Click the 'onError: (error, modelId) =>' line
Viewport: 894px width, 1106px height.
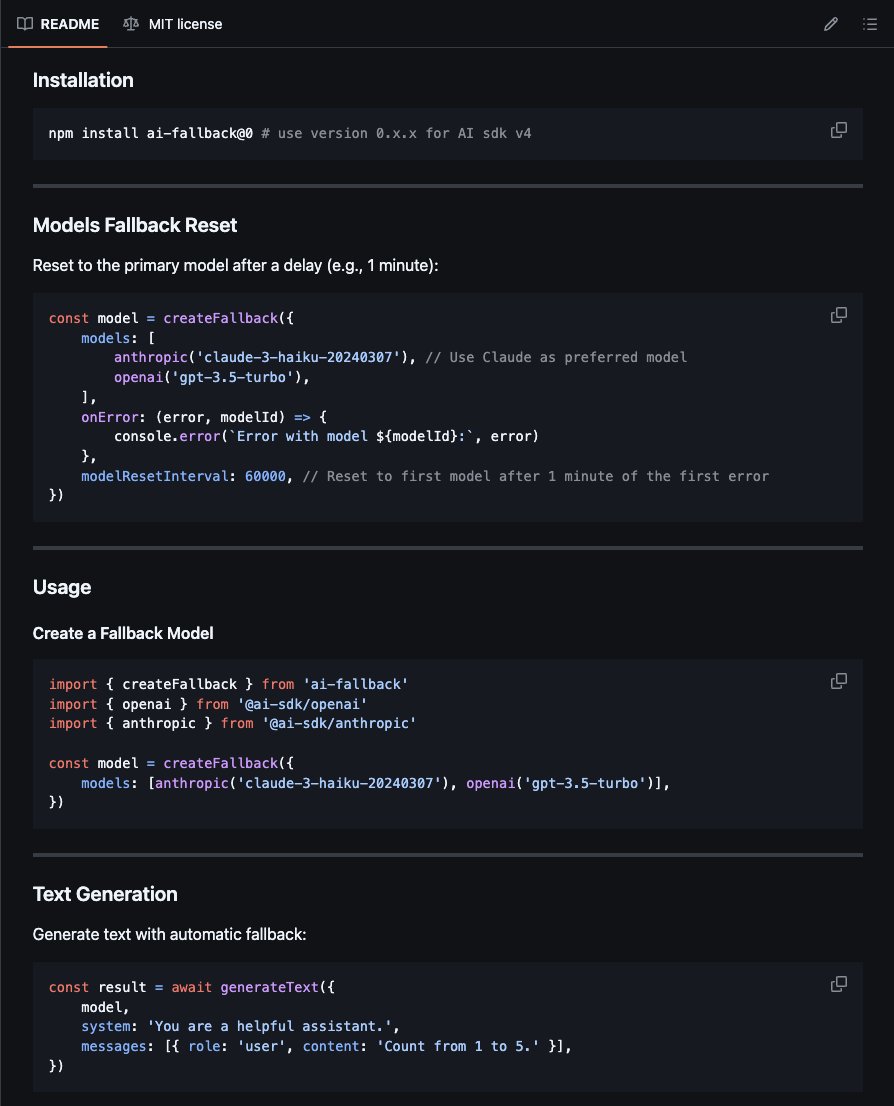click(x=204, y=417)
